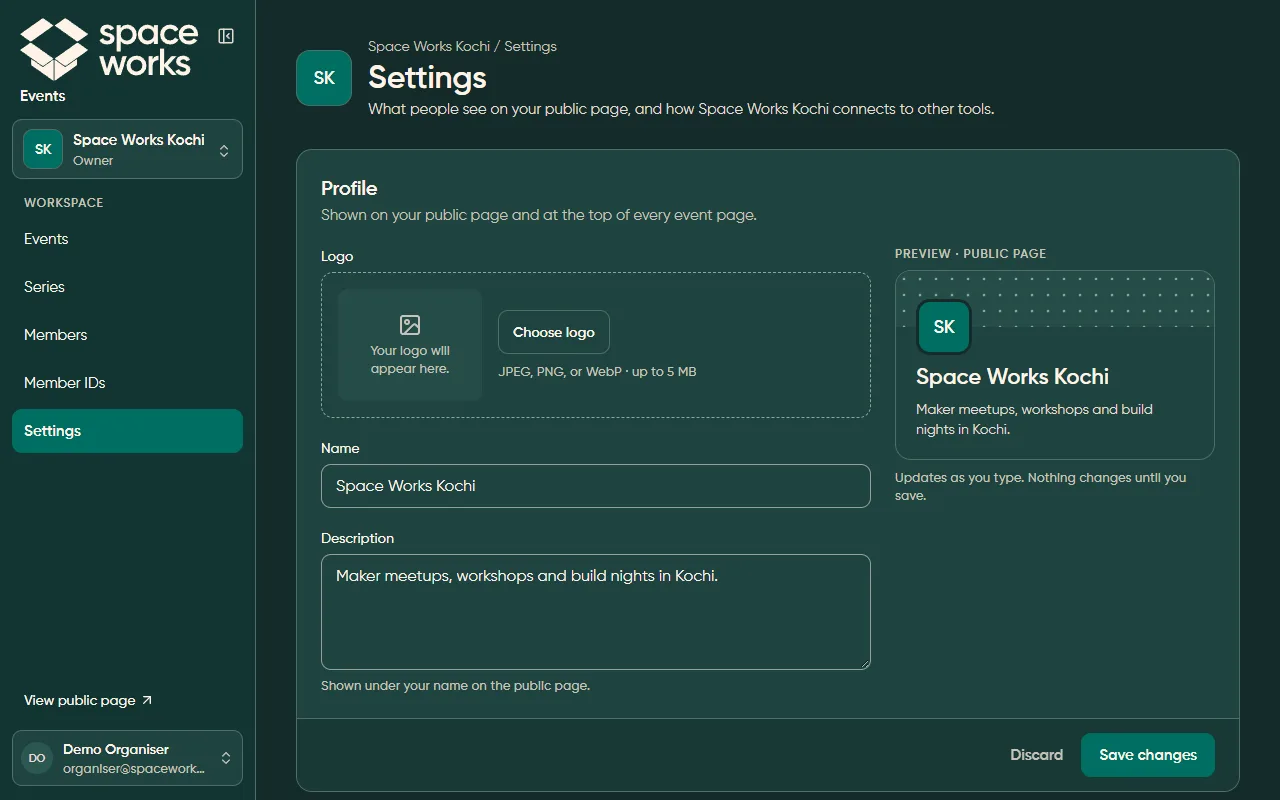Screen dimensions: 1280x800
Task: Click the SK logo in the public page preview
Action: [944, 327]
